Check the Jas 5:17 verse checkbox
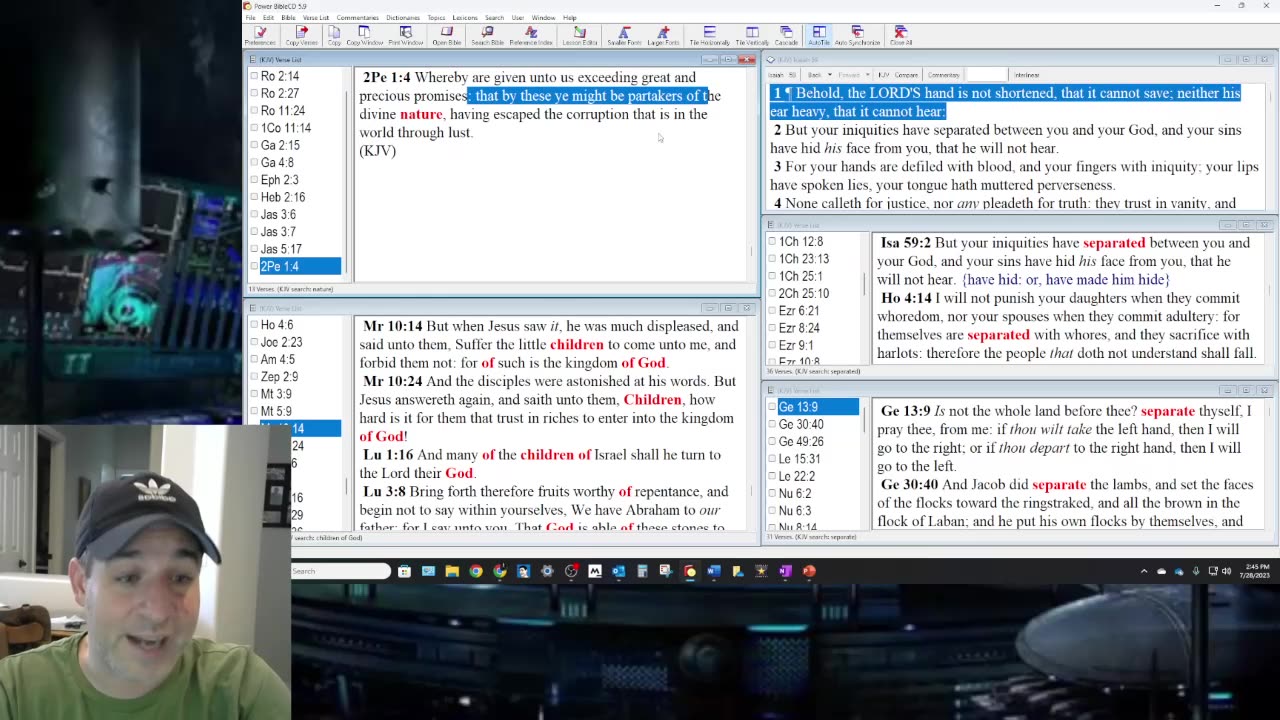 pos(254,249)
